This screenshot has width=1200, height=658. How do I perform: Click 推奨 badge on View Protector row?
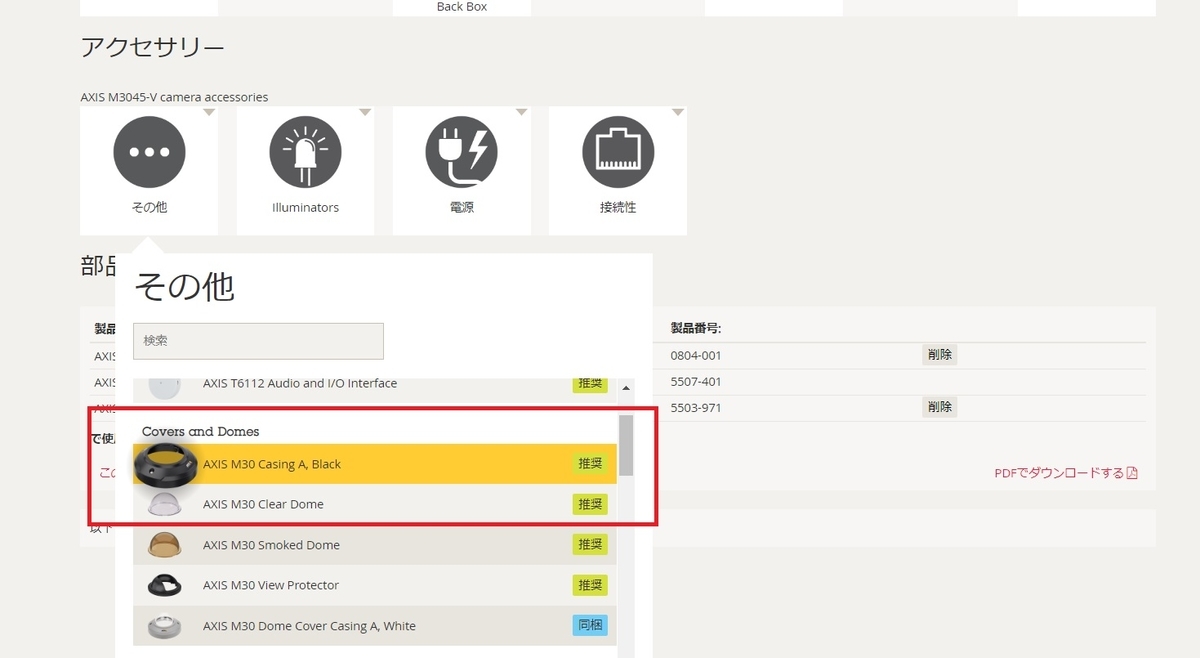click(590, 585)
